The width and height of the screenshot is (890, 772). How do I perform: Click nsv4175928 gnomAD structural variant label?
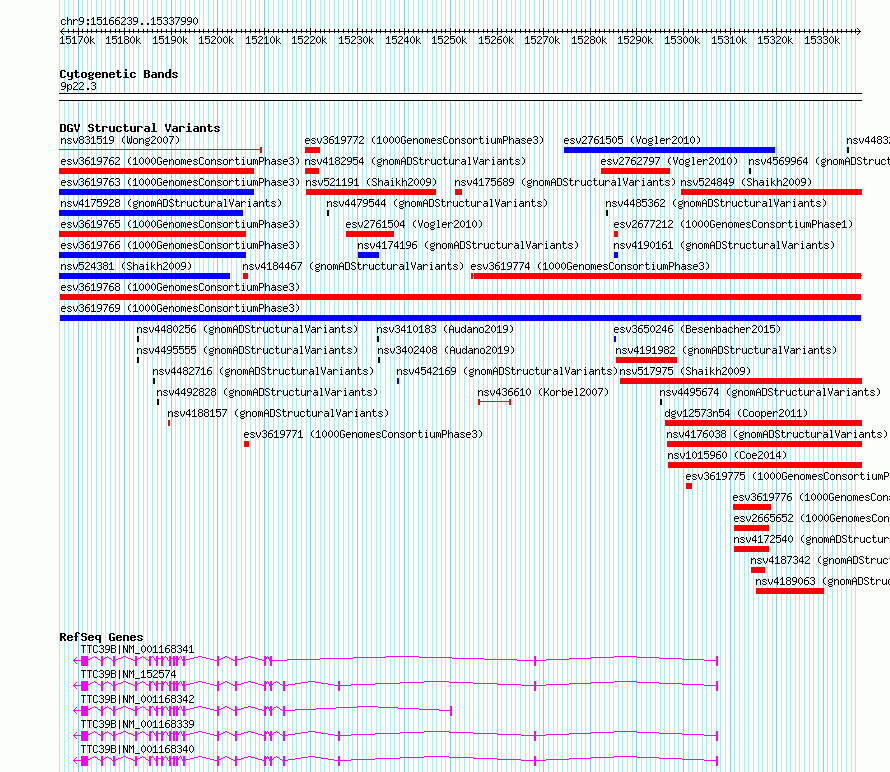(171, 203)
